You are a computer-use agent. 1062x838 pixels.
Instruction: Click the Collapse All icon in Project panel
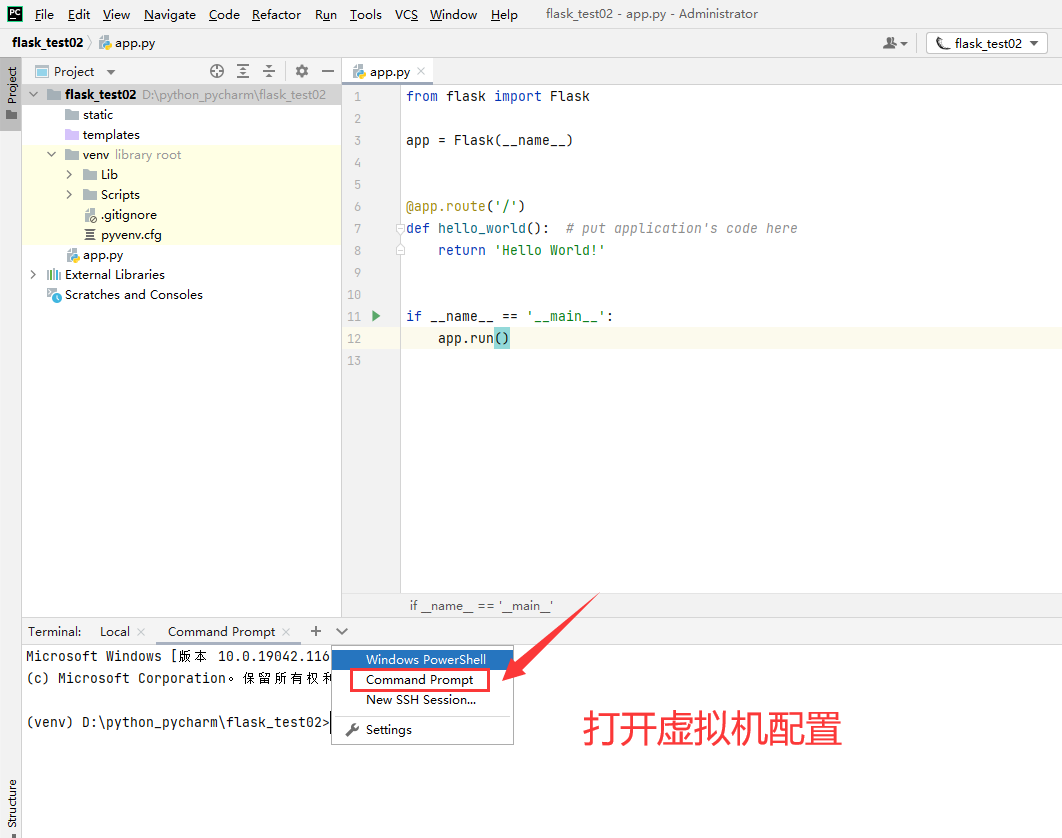[x=267, y=71]
